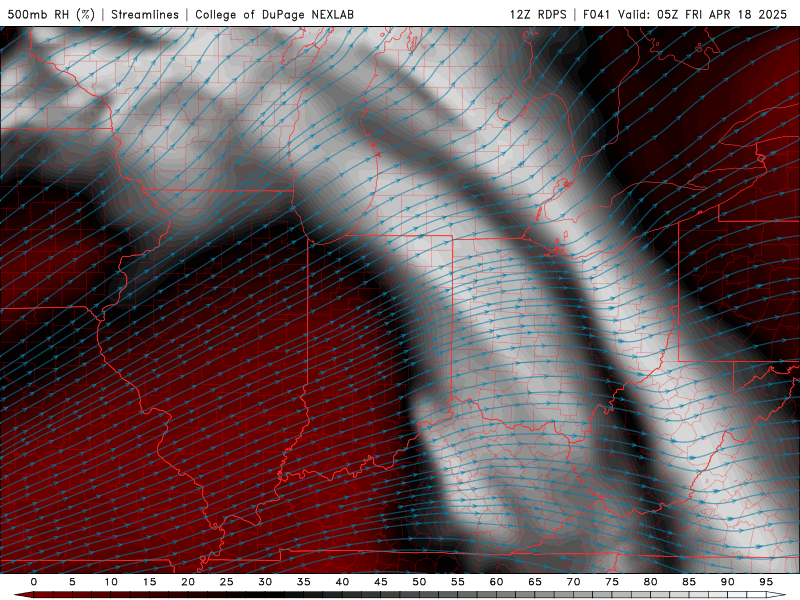Click the 85 label on the colorbar
The image size is (800, 600).
(x=689, y=582)
